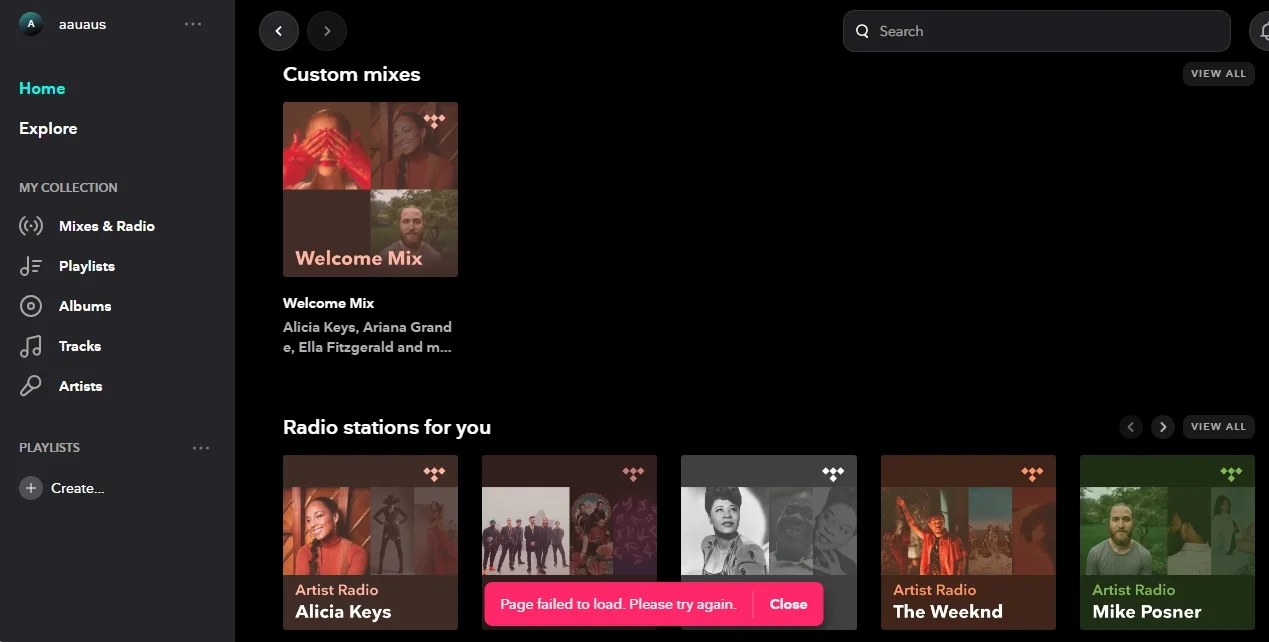Open Playlists in My Collection
Screen dimensions: 1269x642
pyautogui.click(x=87, y=266)
